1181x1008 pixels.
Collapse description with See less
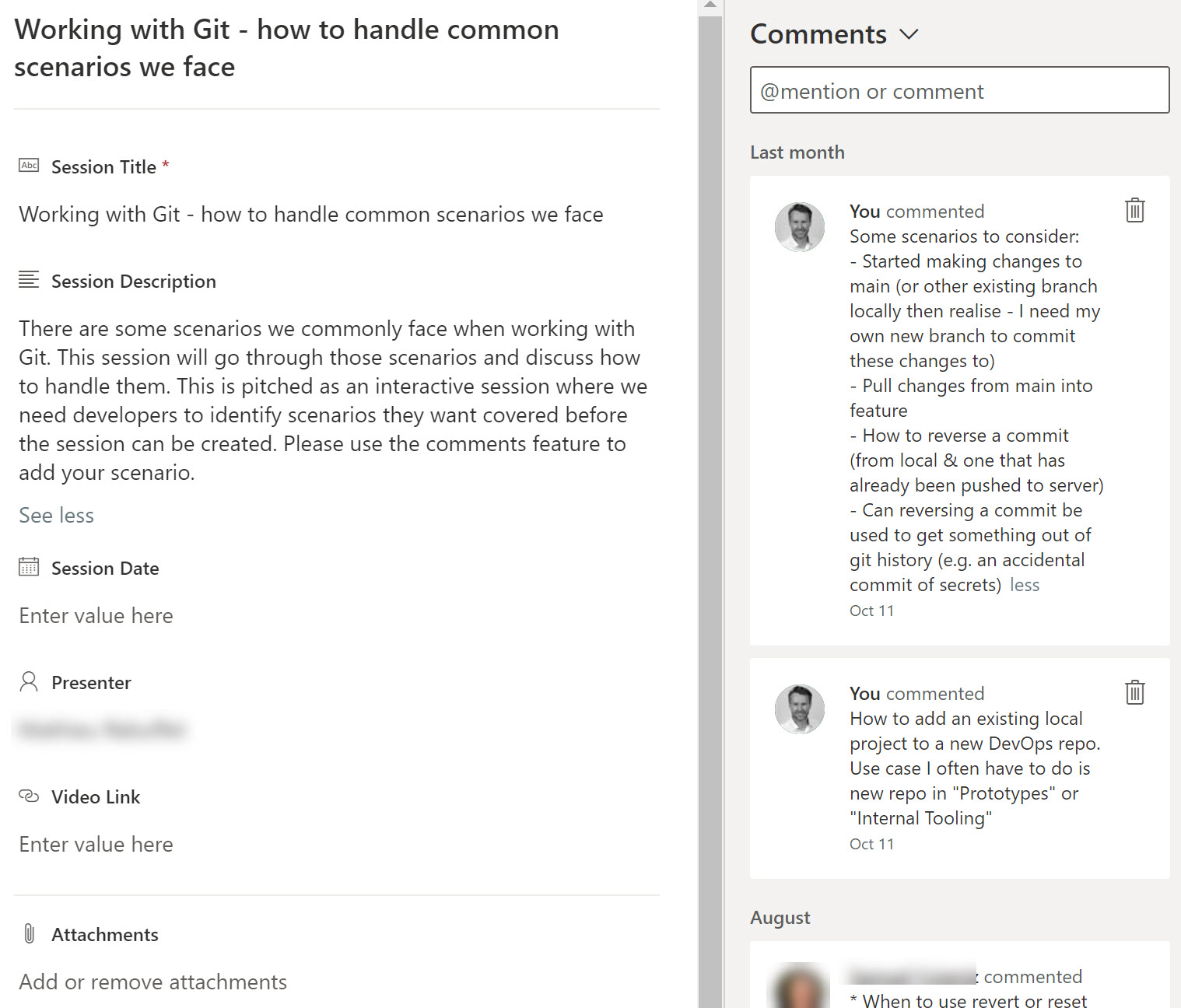pyautogui.click(x=56, y=515)
